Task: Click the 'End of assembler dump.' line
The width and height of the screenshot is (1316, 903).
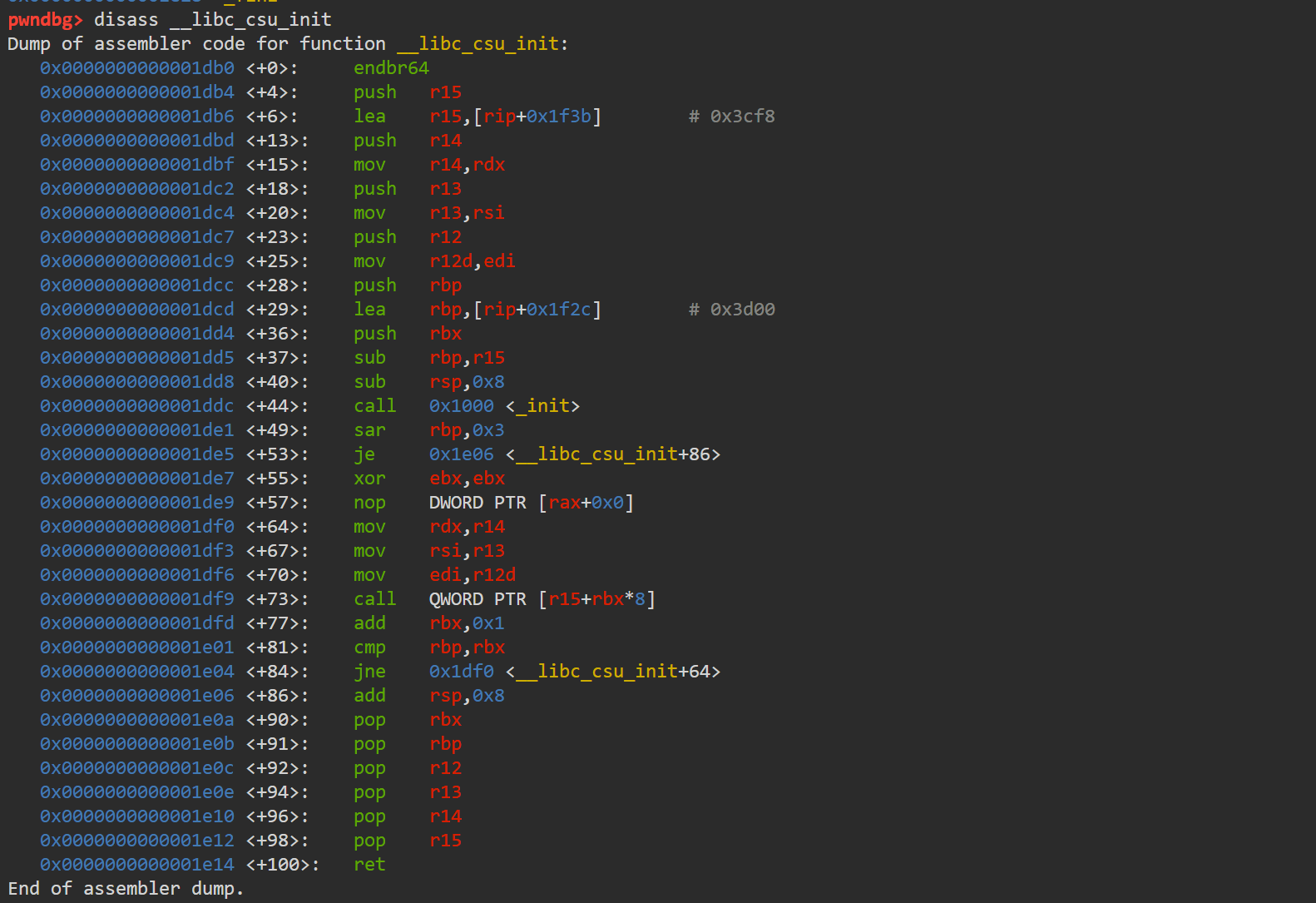Action: pos(126,888)
